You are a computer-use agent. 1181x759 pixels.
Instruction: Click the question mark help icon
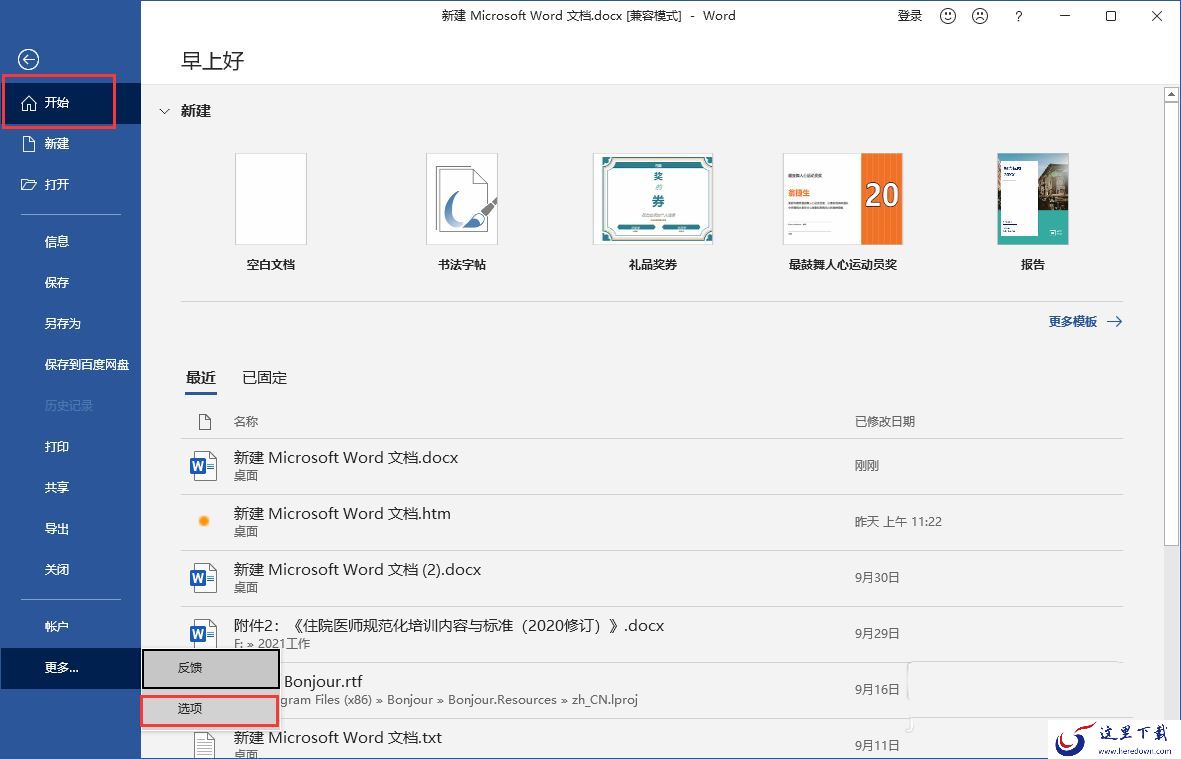coord(1018,16)
